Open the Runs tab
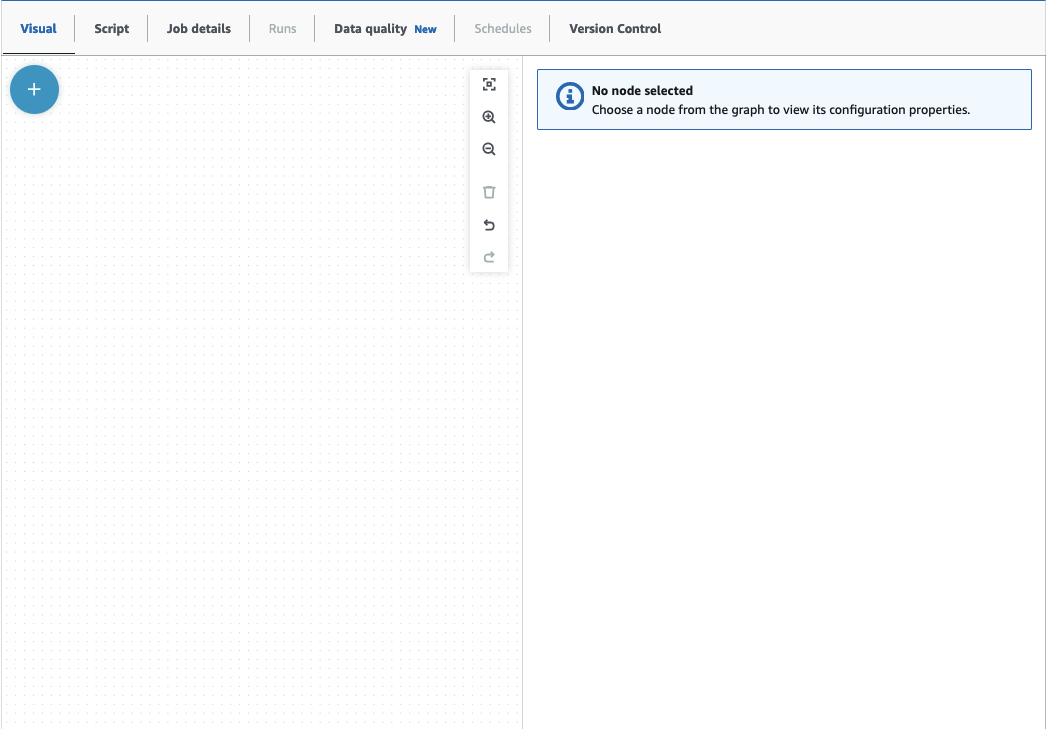Viewport: 1047px width, 729px height. pos(282,29)
